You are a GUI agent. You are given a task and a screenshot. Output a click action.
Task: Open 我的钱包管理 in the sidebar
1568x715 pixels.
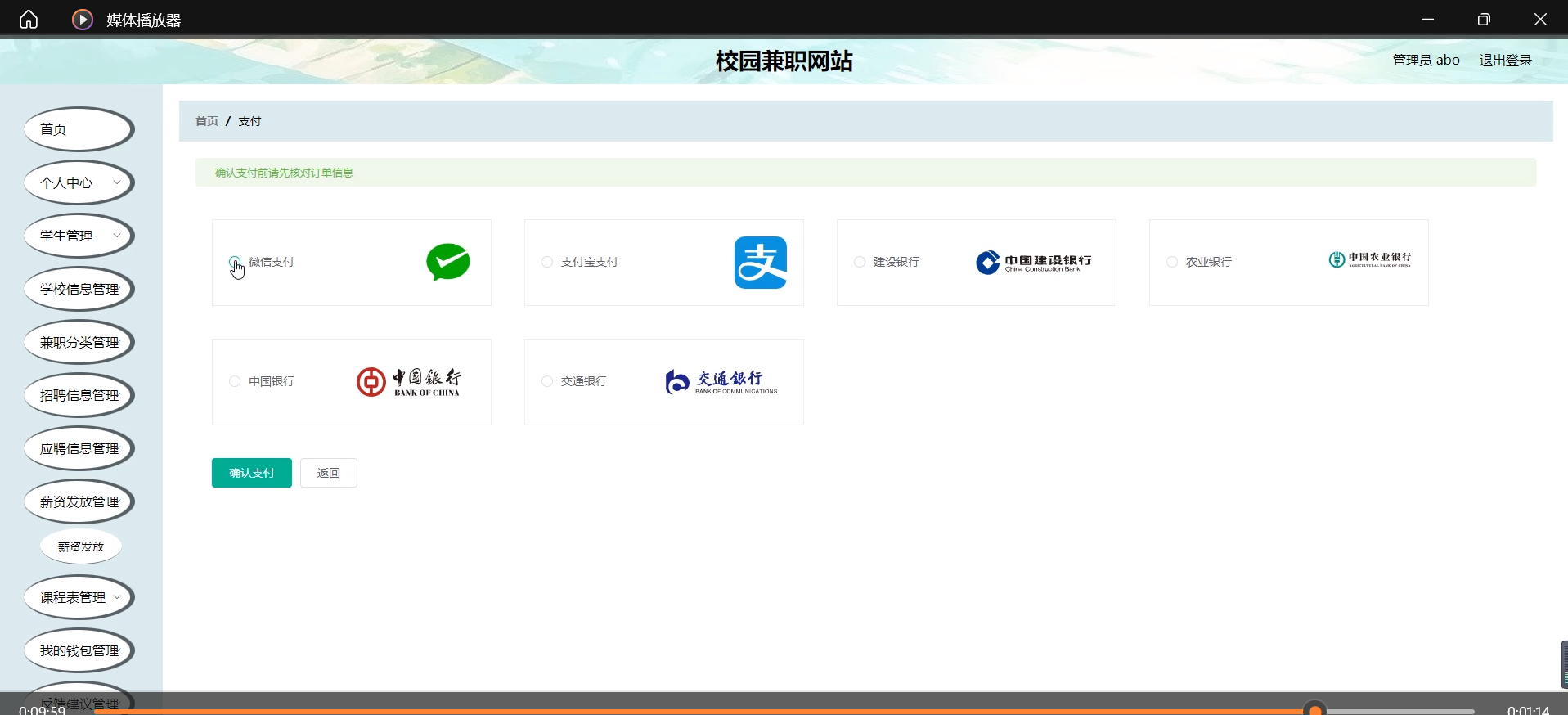(79, 650)
